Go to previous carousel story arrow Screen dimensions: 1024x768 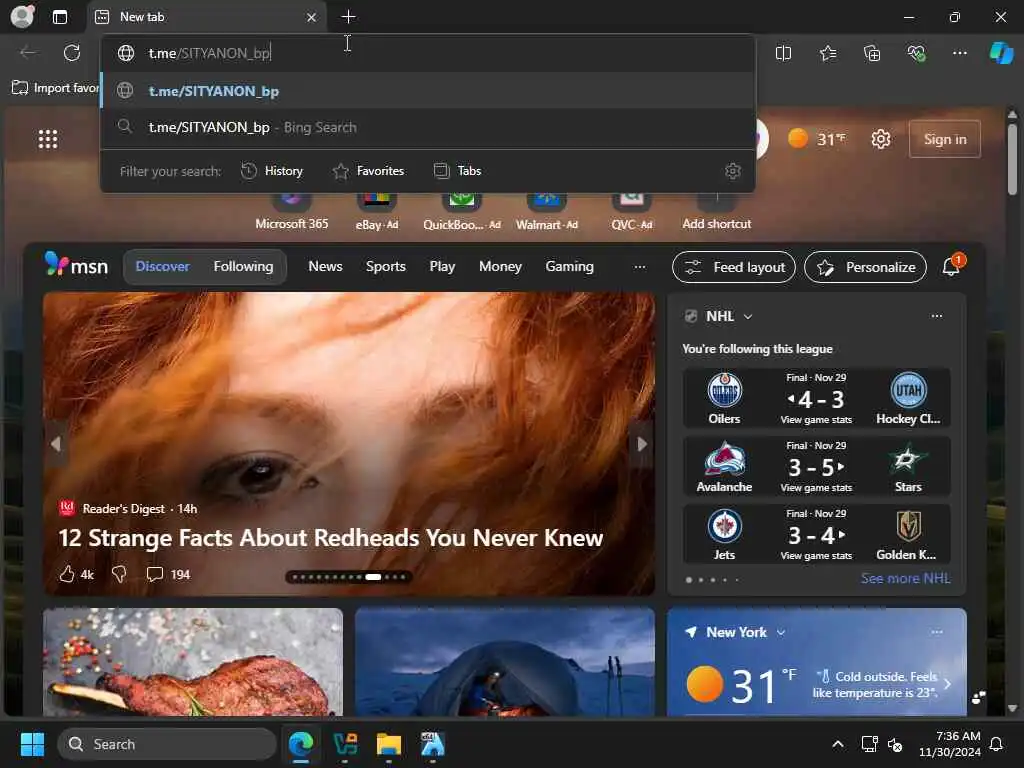coord(56,444)
